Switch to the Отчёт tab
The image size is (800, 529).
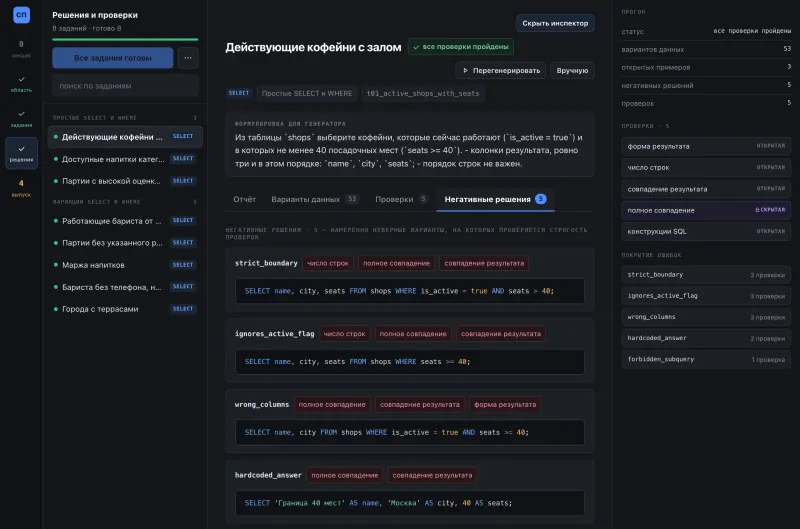[x=244, y=199]
